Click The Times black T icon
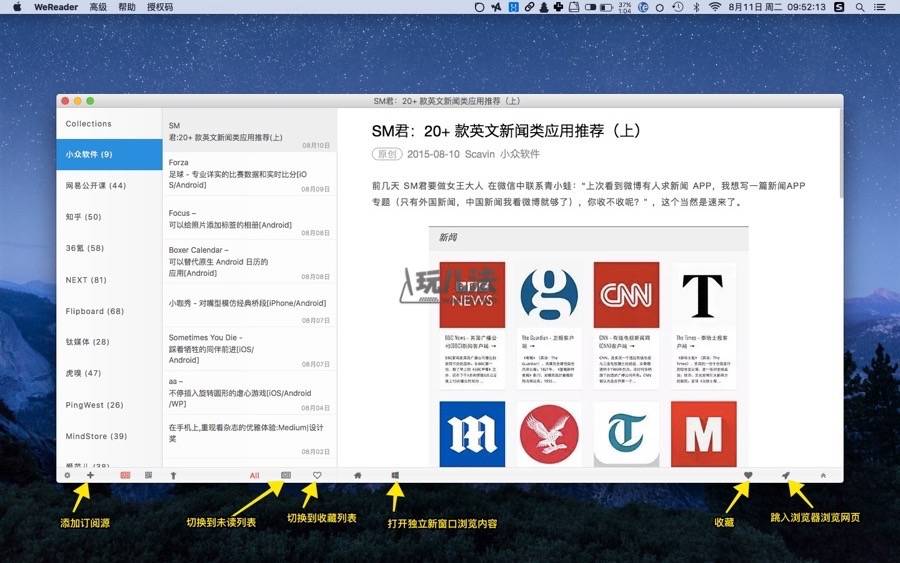Screen dimensions: 900x563 tap(703, 294)
